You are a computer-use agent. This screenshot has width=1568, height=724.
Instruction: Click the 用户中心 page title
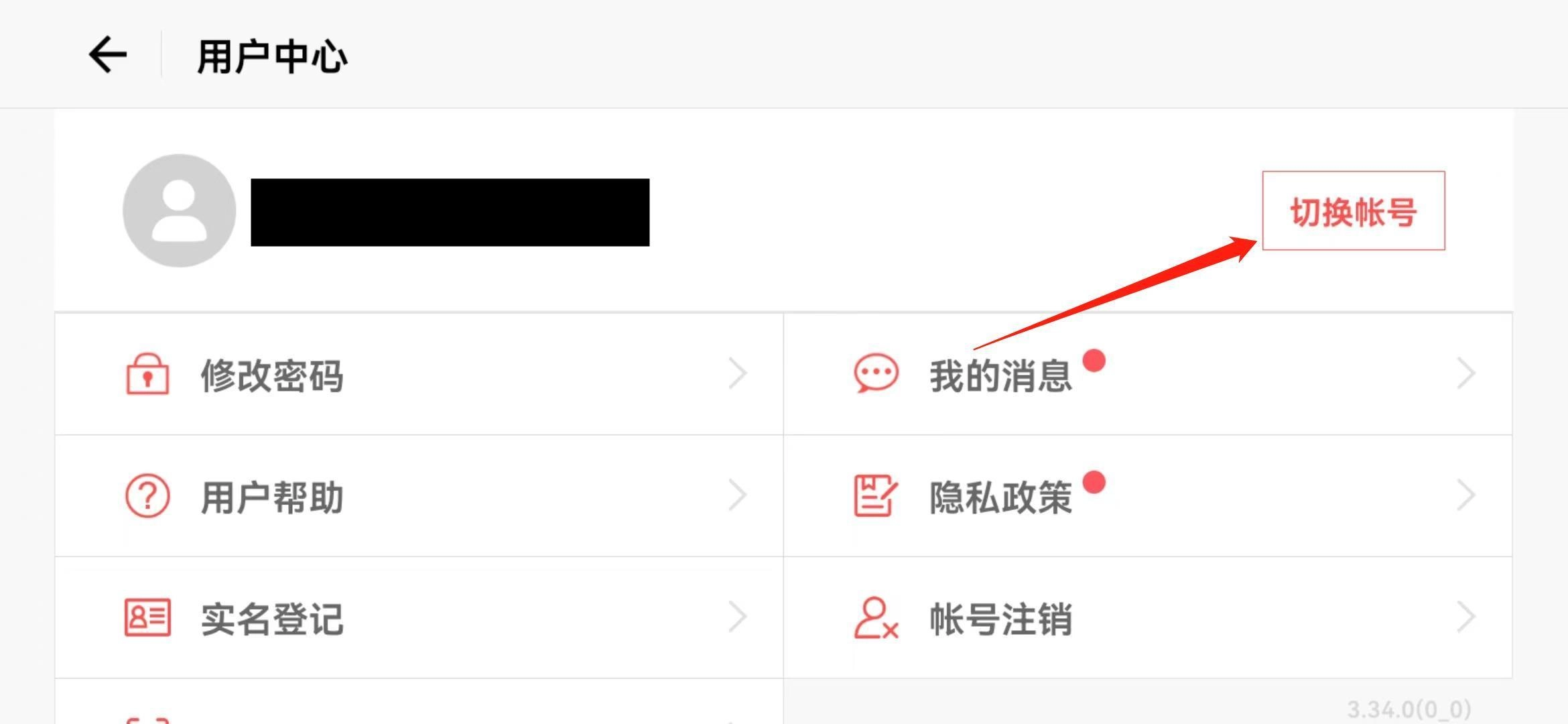272,56
